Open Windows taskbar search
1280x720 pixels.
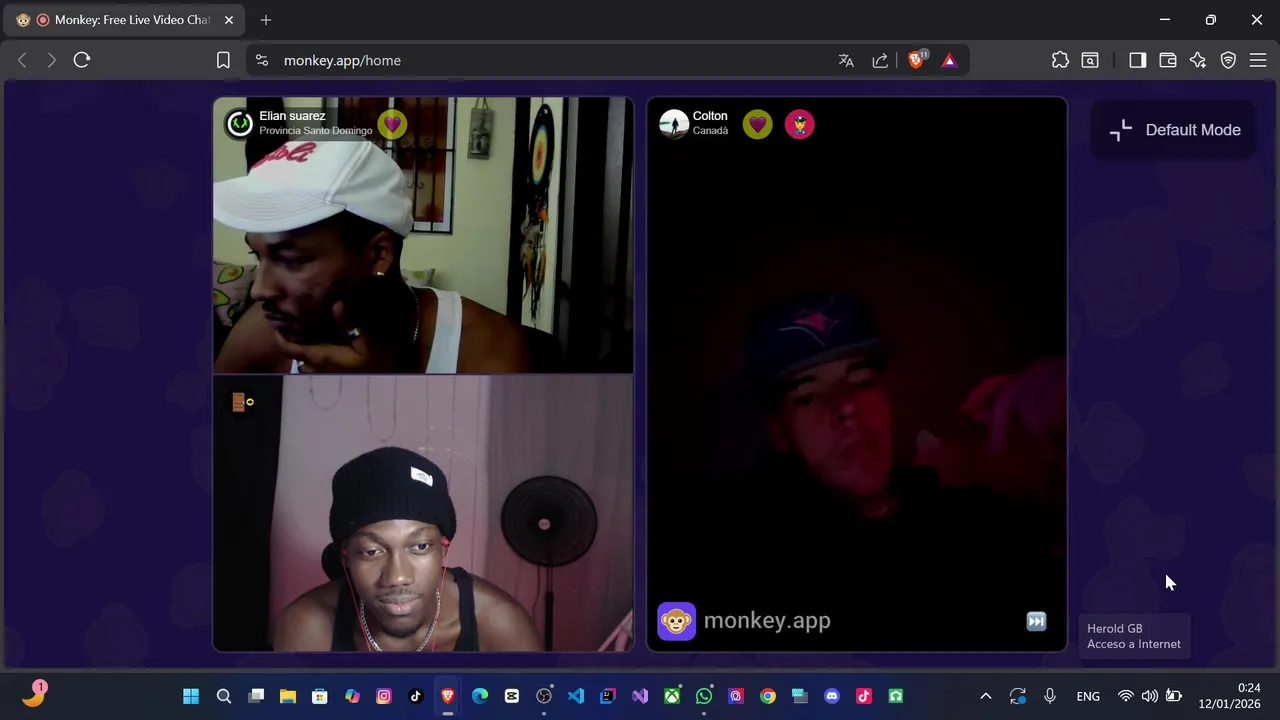click(x=224, y=696)
